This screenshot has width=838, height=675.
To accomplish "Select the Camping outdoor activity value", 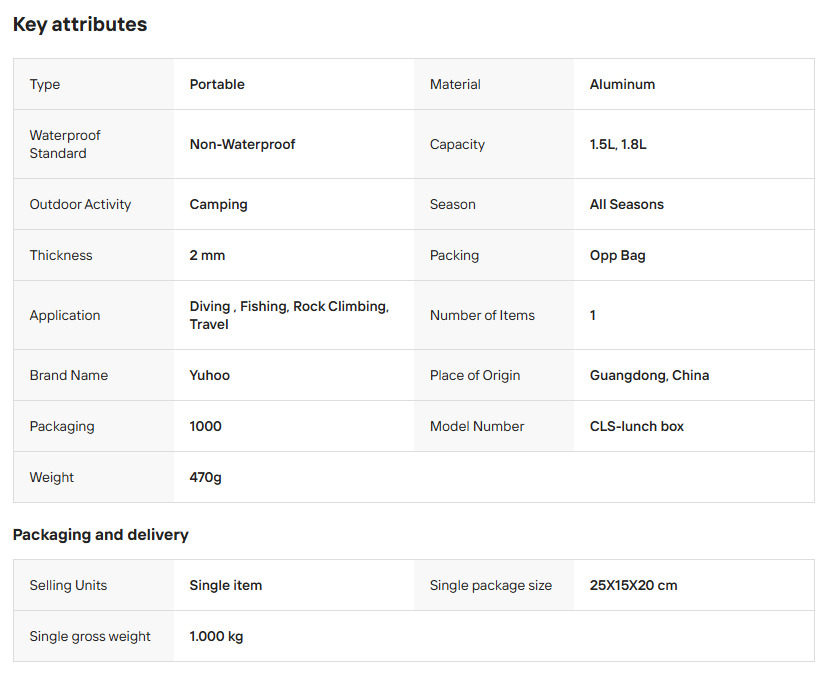I will click(x=218, y=205).
